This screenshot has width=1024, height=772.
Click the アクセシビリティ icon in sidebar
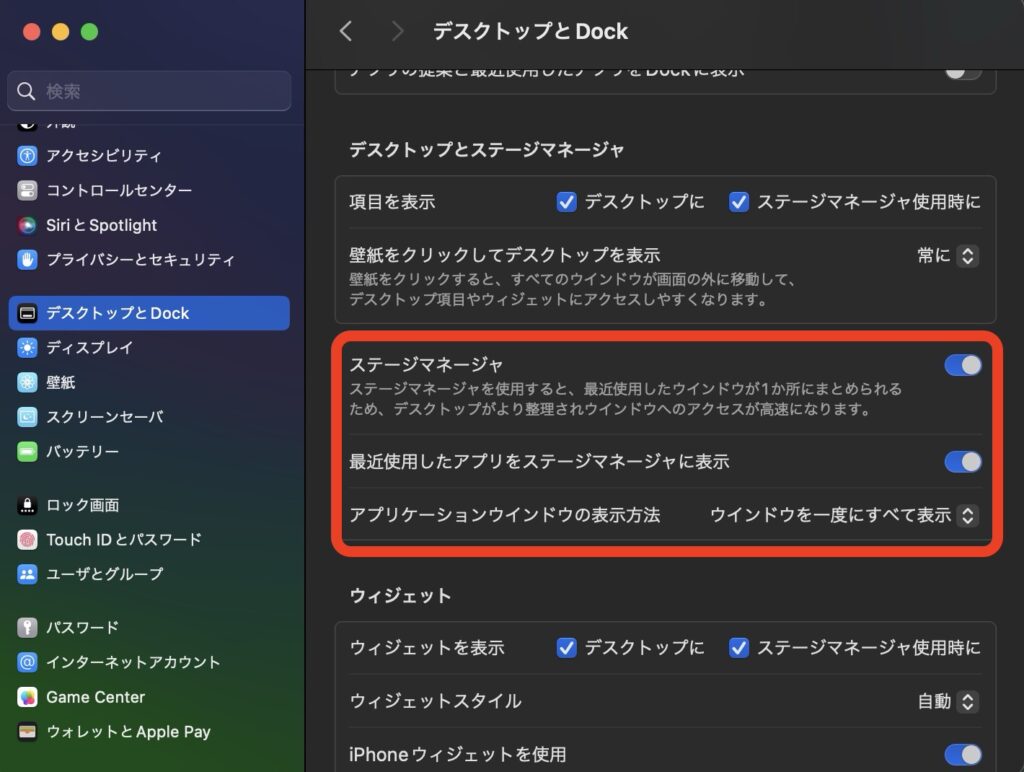click(27, 156)
